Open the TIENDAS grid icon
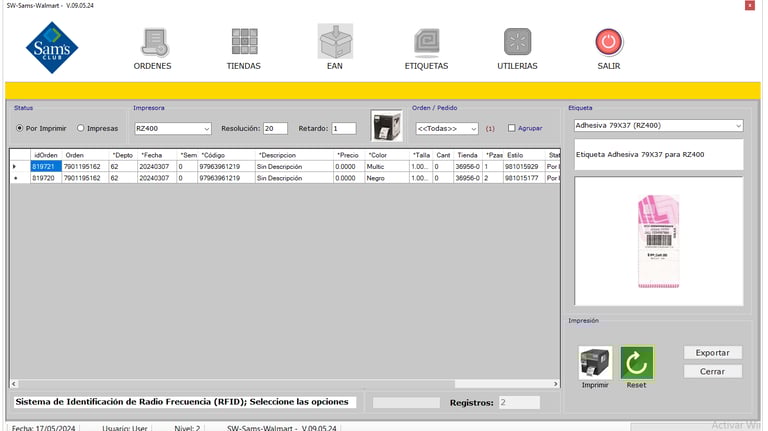 click(x=244, y=42)
